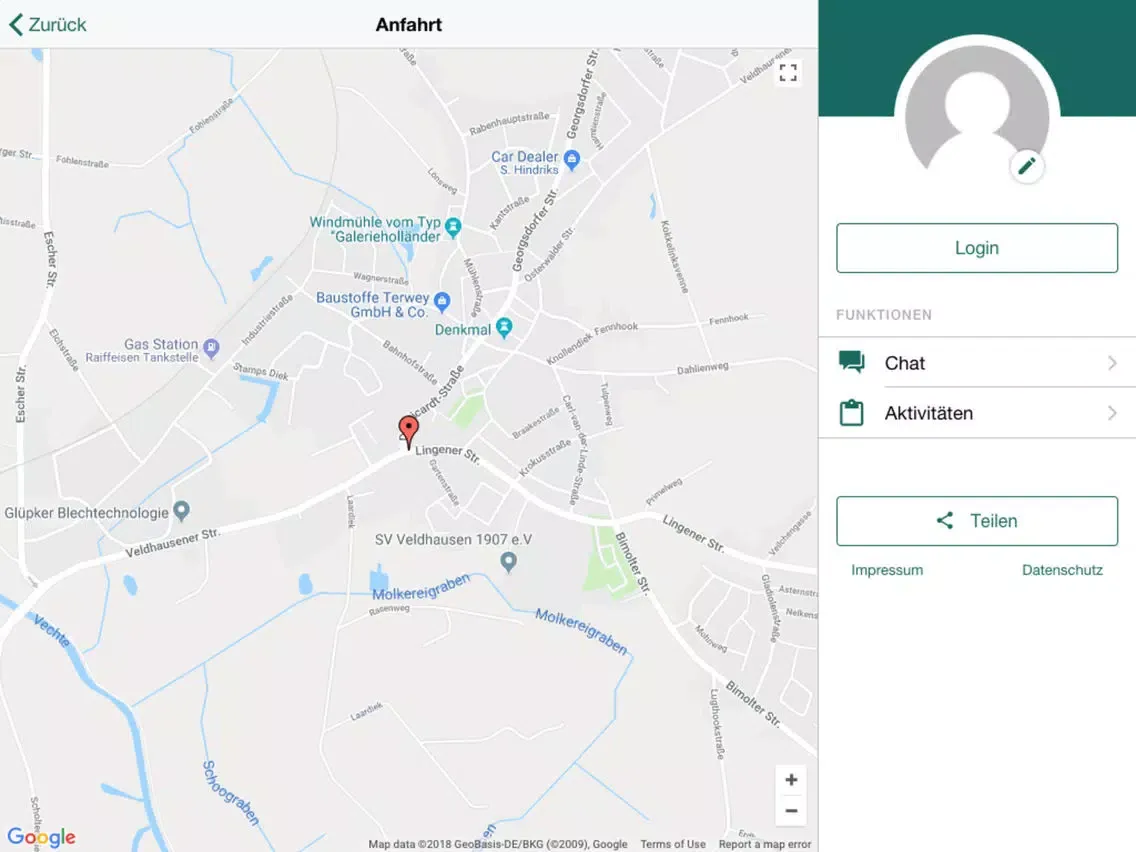Viewport: 1136px width, 852px height.
Task: Open the Datenschutz link
Action: [x=1062, y=570]
